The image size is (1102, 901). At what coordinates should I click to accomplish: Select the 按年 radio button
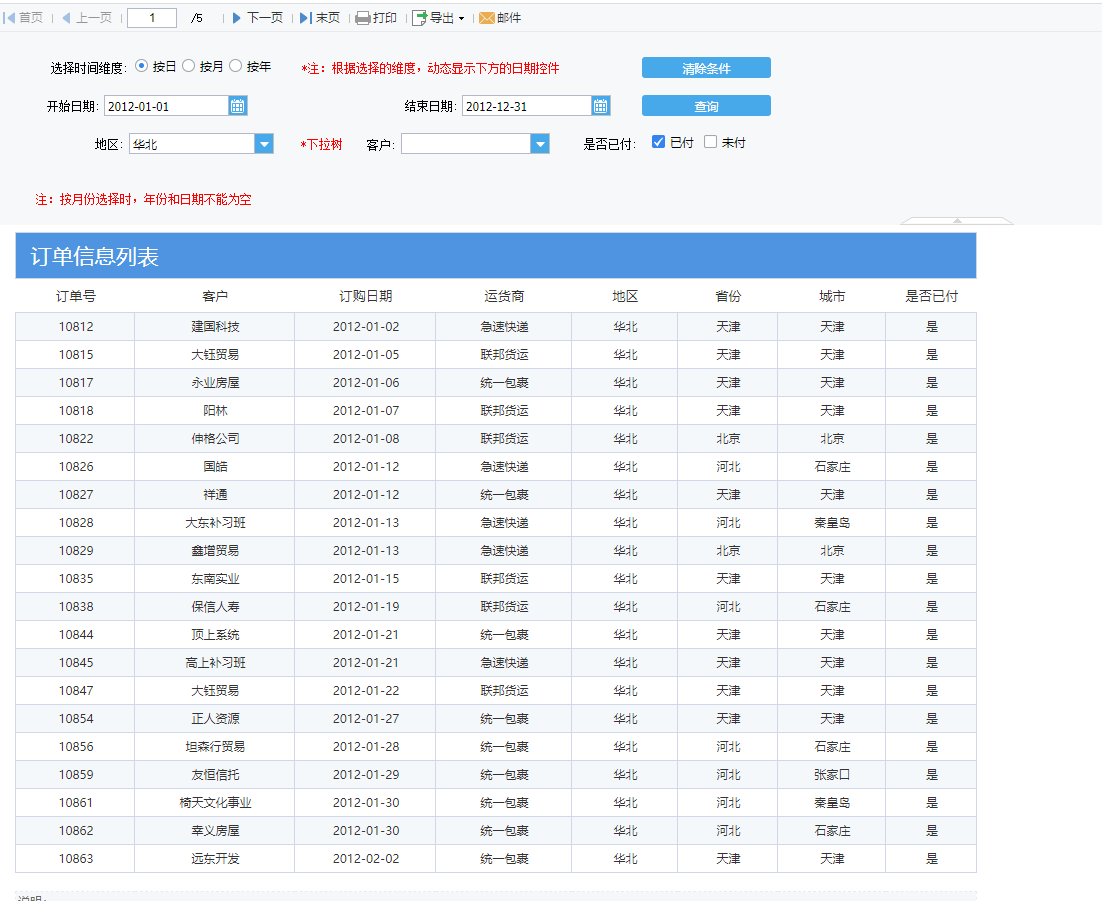point(235,66)
